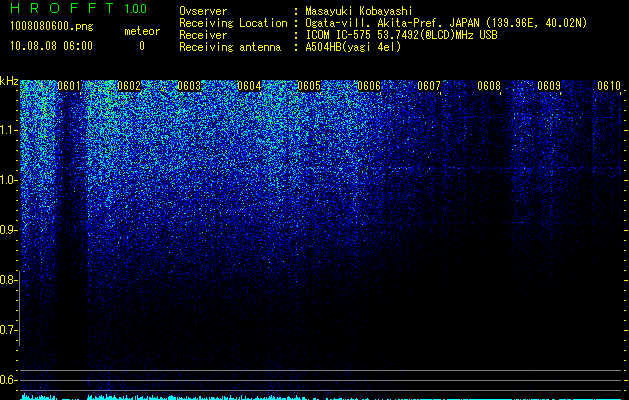Click the meteor label
The image size is (629, 400).
[x=142, y=31]
